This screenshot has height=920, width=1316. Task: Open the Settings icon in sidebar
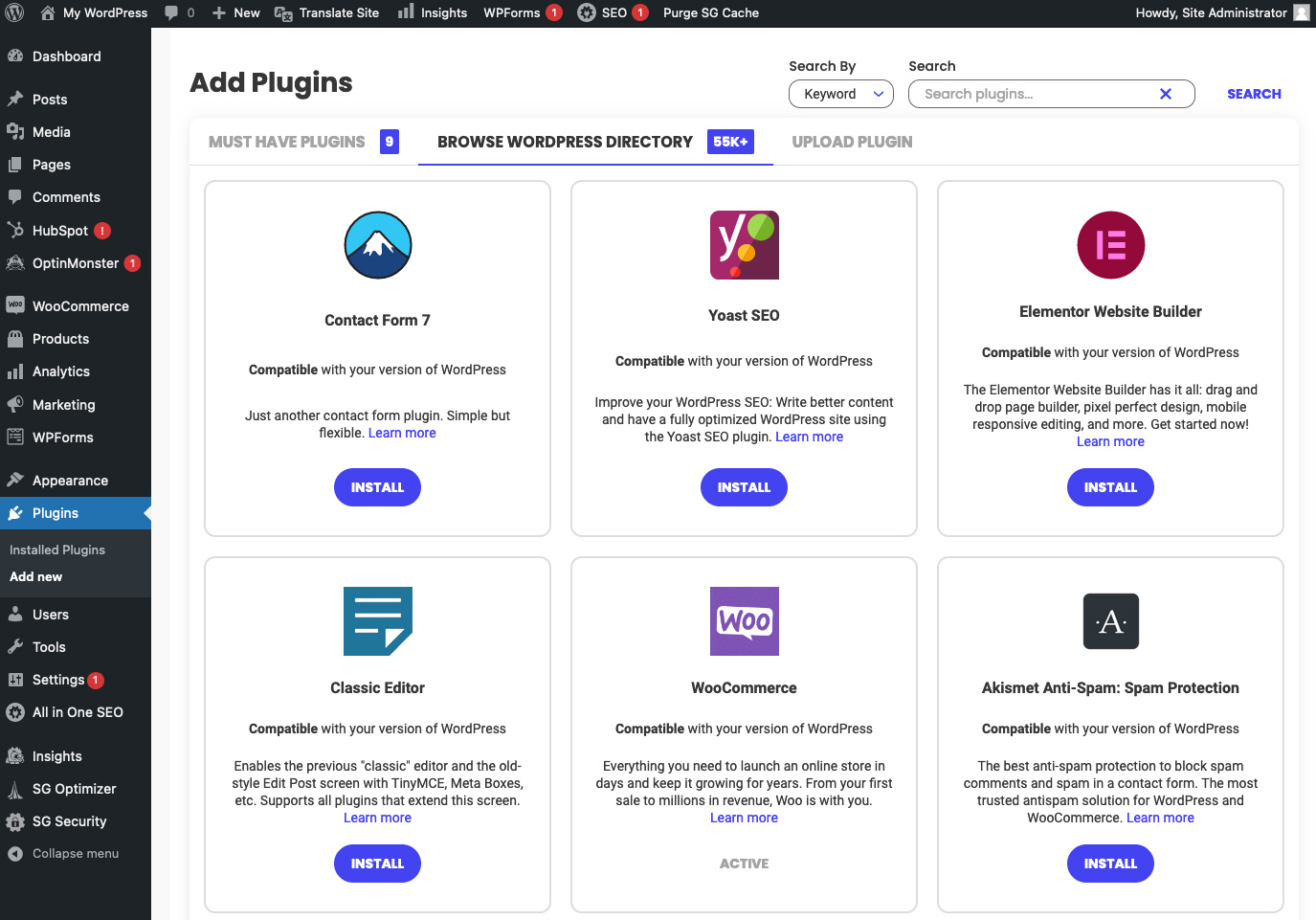click(15, 680)
